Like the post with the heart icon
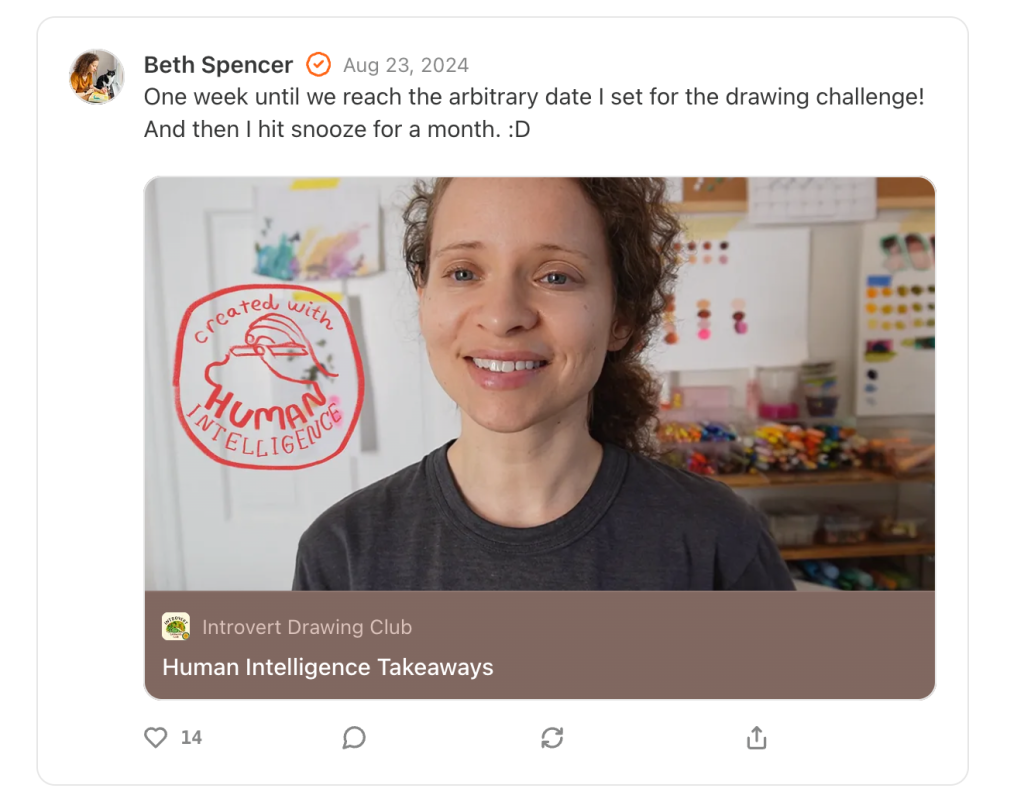 [x=156, y=738]
